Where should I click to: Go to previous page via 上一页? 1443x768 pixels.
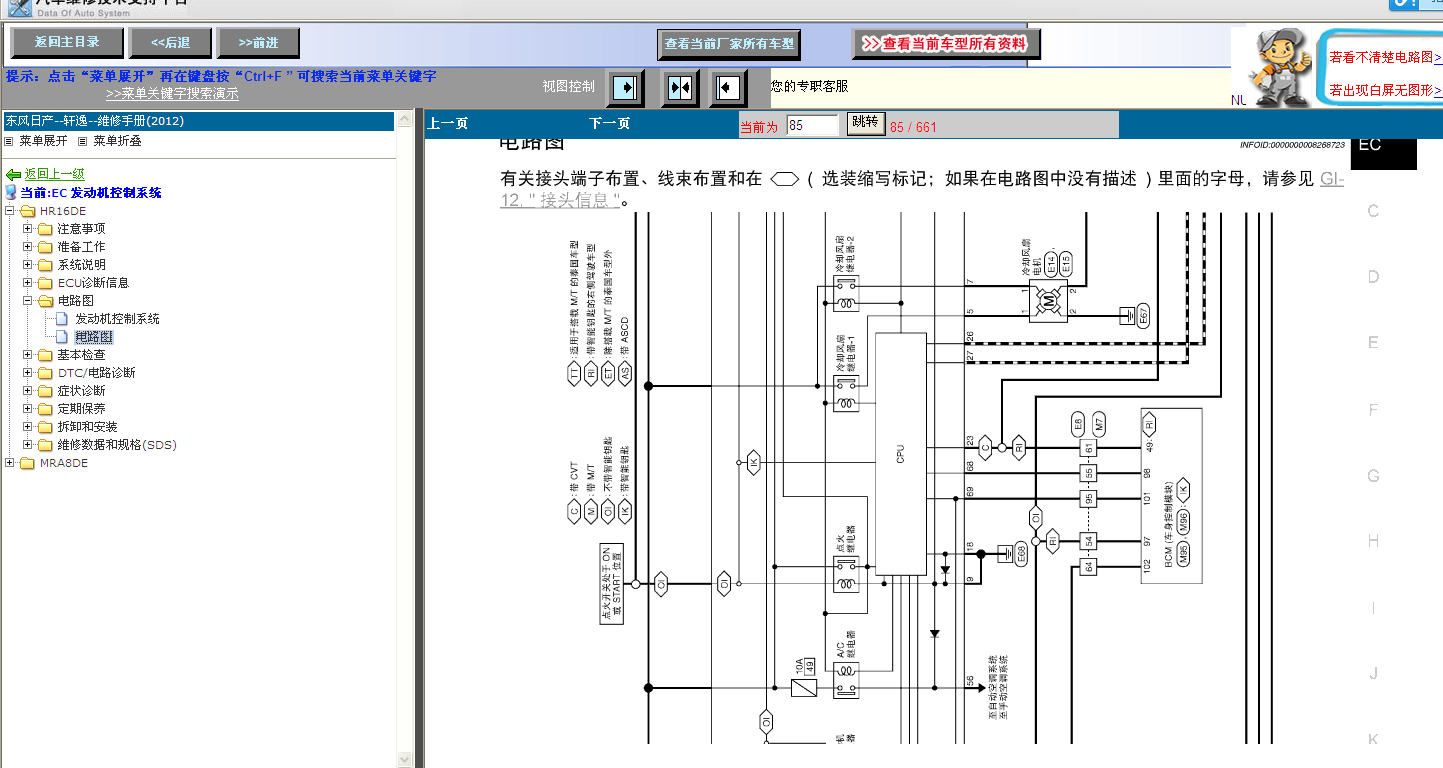[448, 124]
